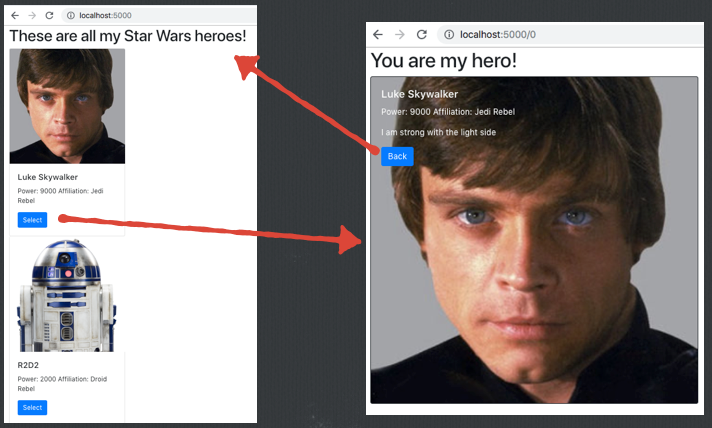
Task: Select the R2D2 hero card
Action: pos(32,408)
